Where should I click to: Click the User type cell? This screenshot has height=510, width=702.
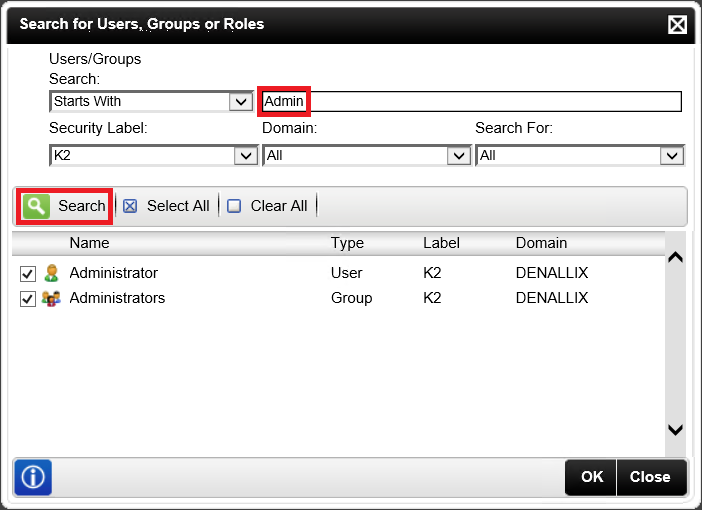coord(347,273)
